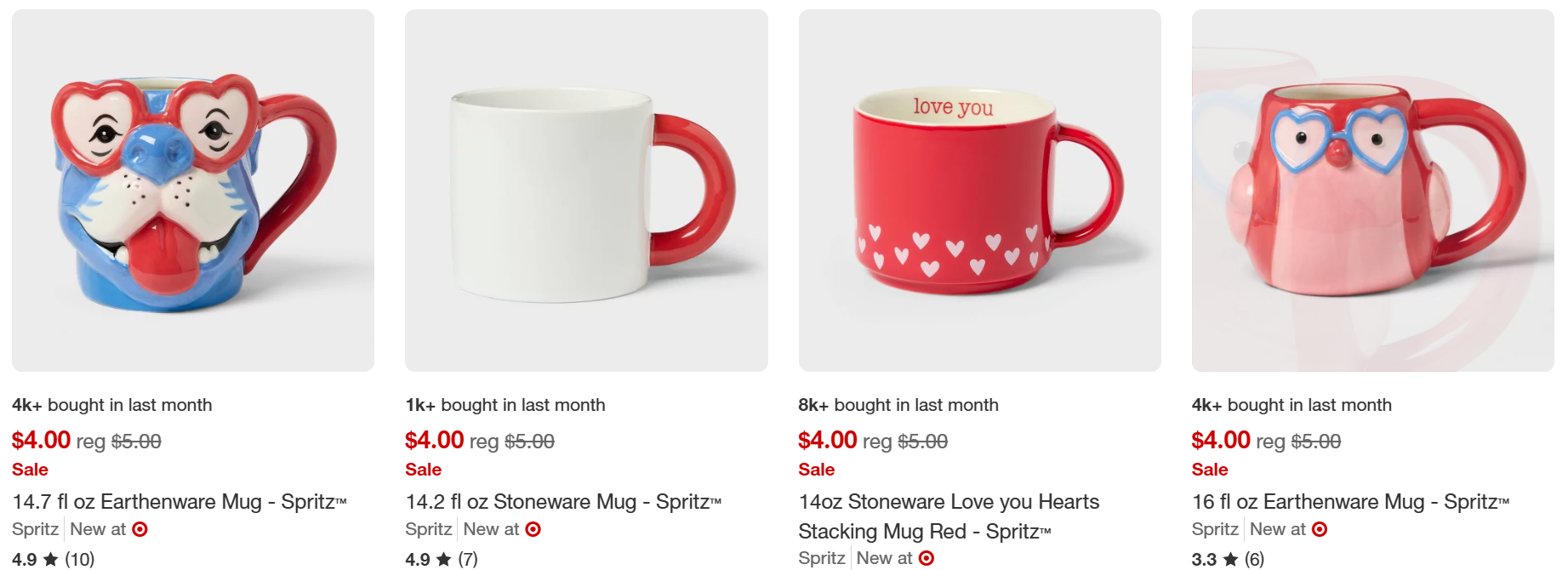Image resolution: width=1568 pixels, height=570 pixels.
Task: Open the pink owl mug product image
Action: pyautogui.click(x=1372, y=191)
